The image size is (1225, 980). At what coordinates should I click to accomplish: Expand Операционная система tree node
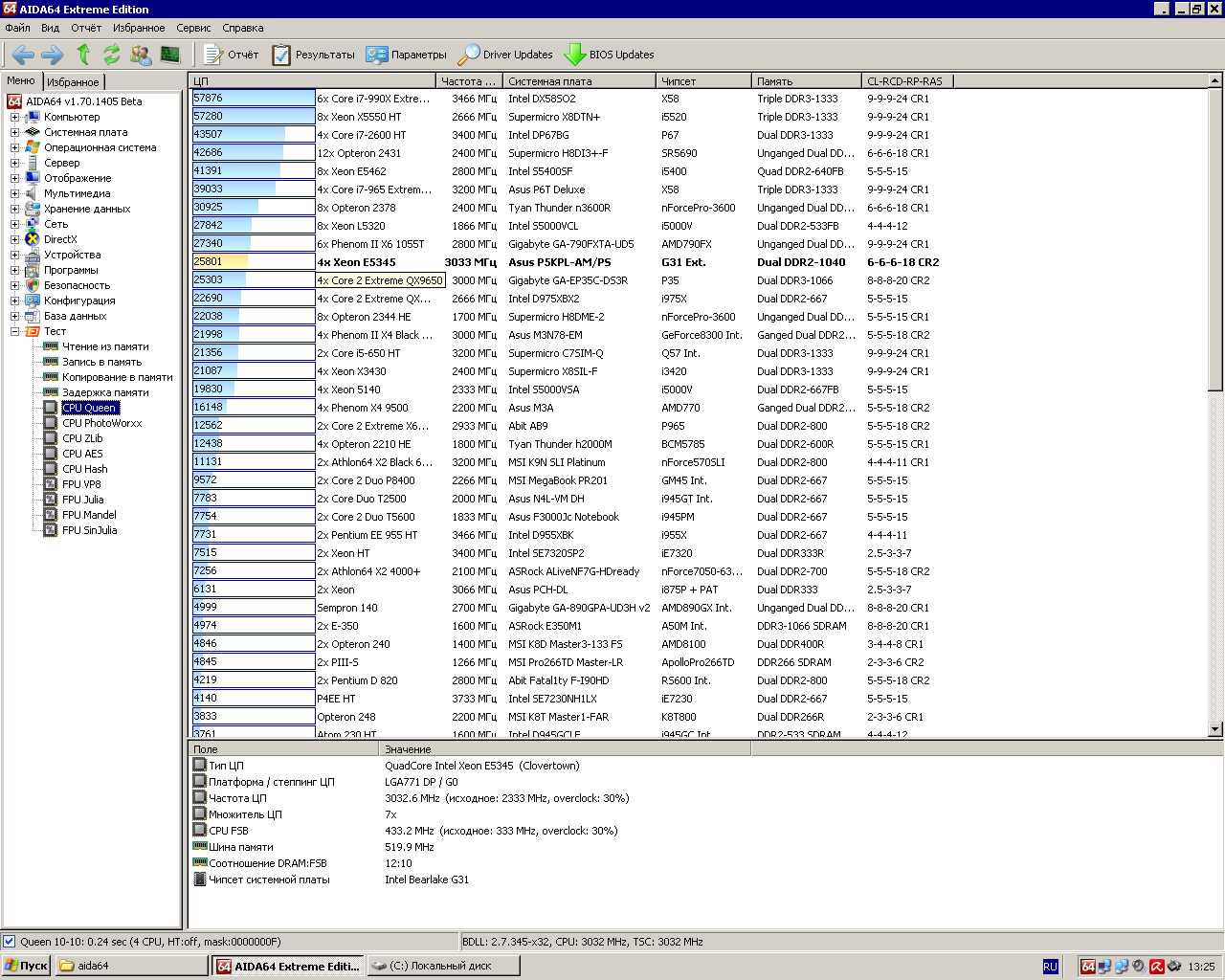coord(14,147)
